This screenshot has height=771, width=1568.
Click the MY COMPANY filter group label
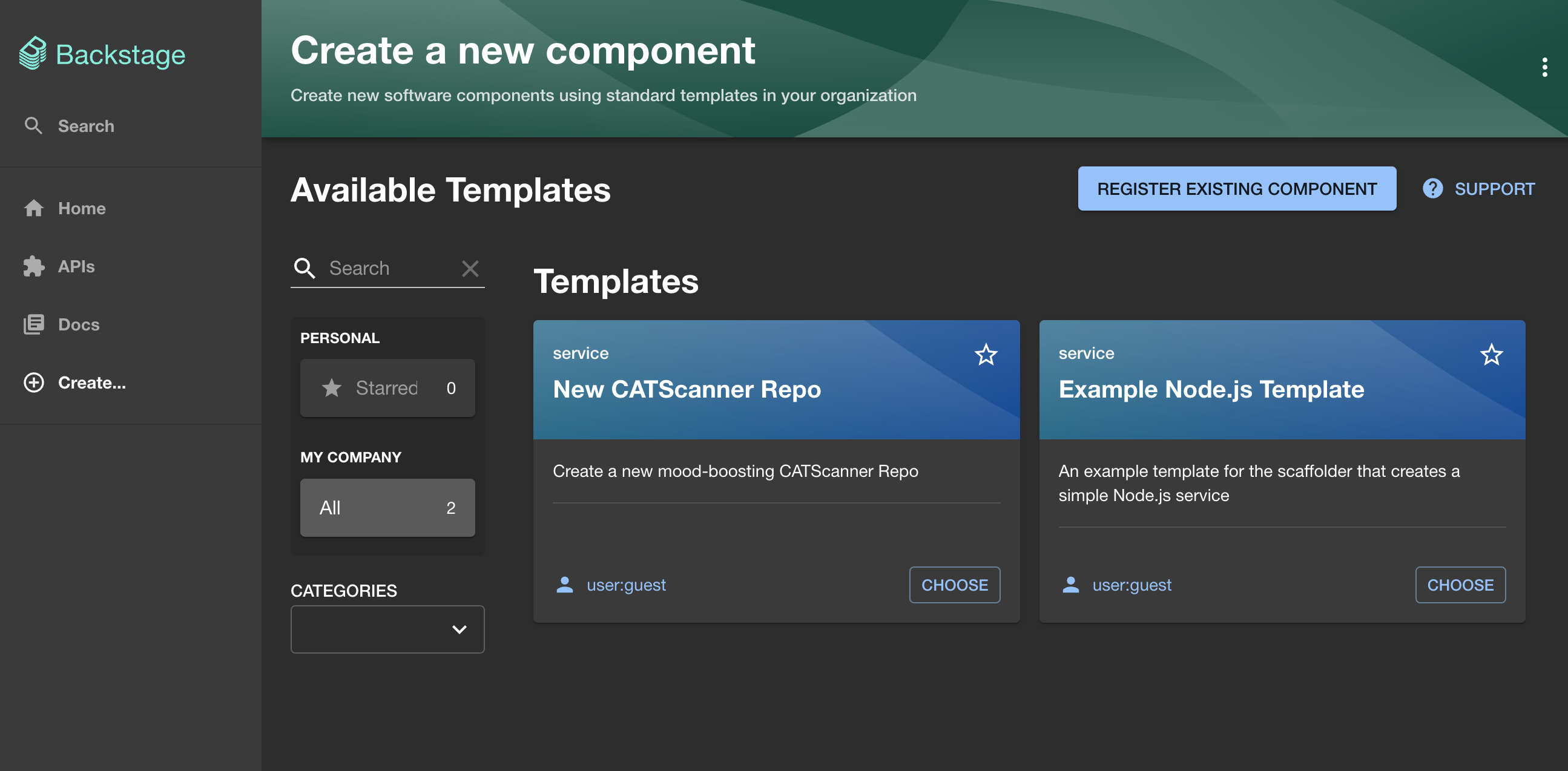351,457
